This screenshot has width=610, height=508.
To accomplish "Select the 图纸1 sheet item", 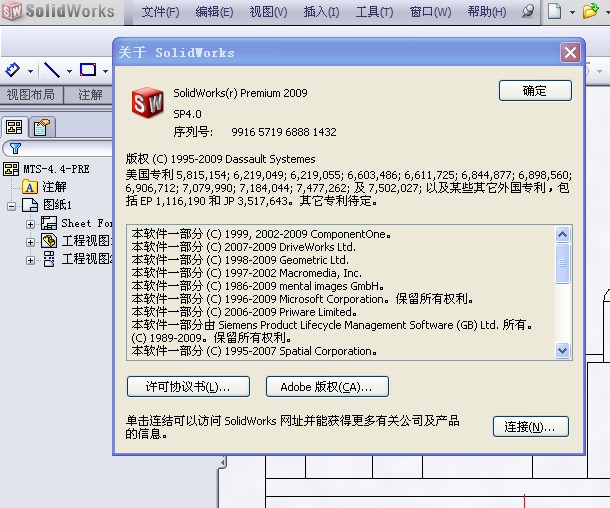I will pyautogui.click(x=57, y=205).
